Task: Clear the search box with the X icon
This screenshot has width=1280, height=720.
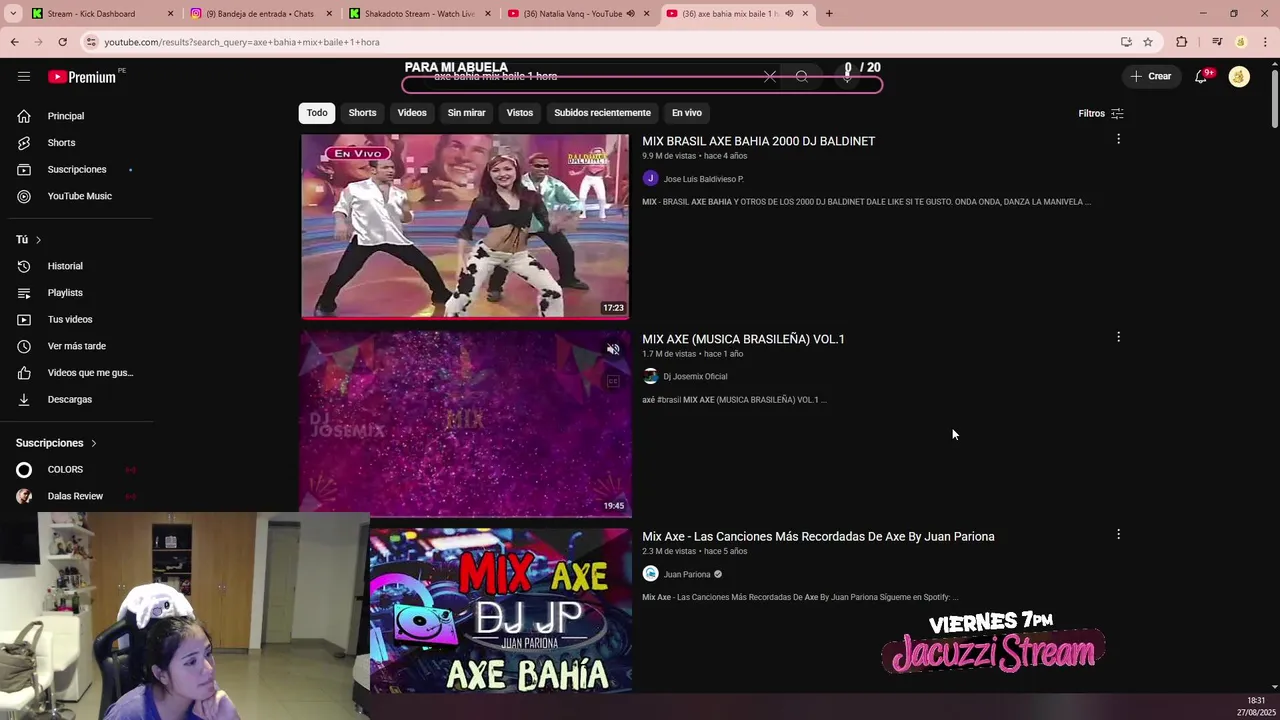Action: (x=769, y=76)
